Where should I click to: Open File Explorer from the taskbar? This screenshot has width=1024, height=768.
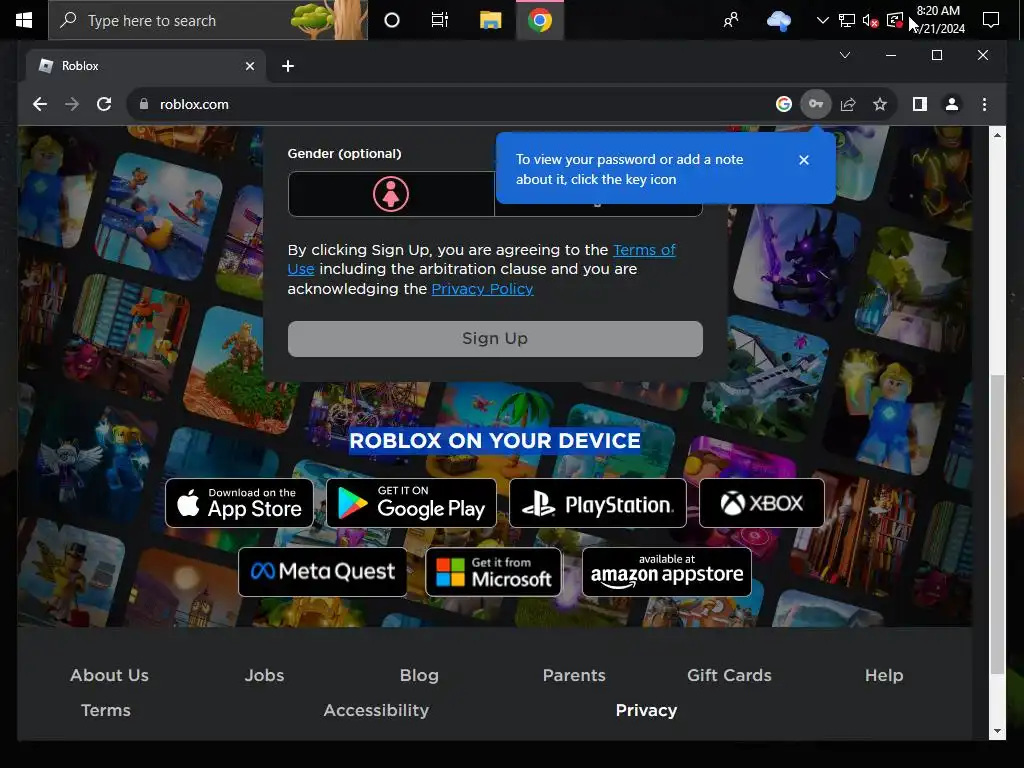tap(490, 20)
